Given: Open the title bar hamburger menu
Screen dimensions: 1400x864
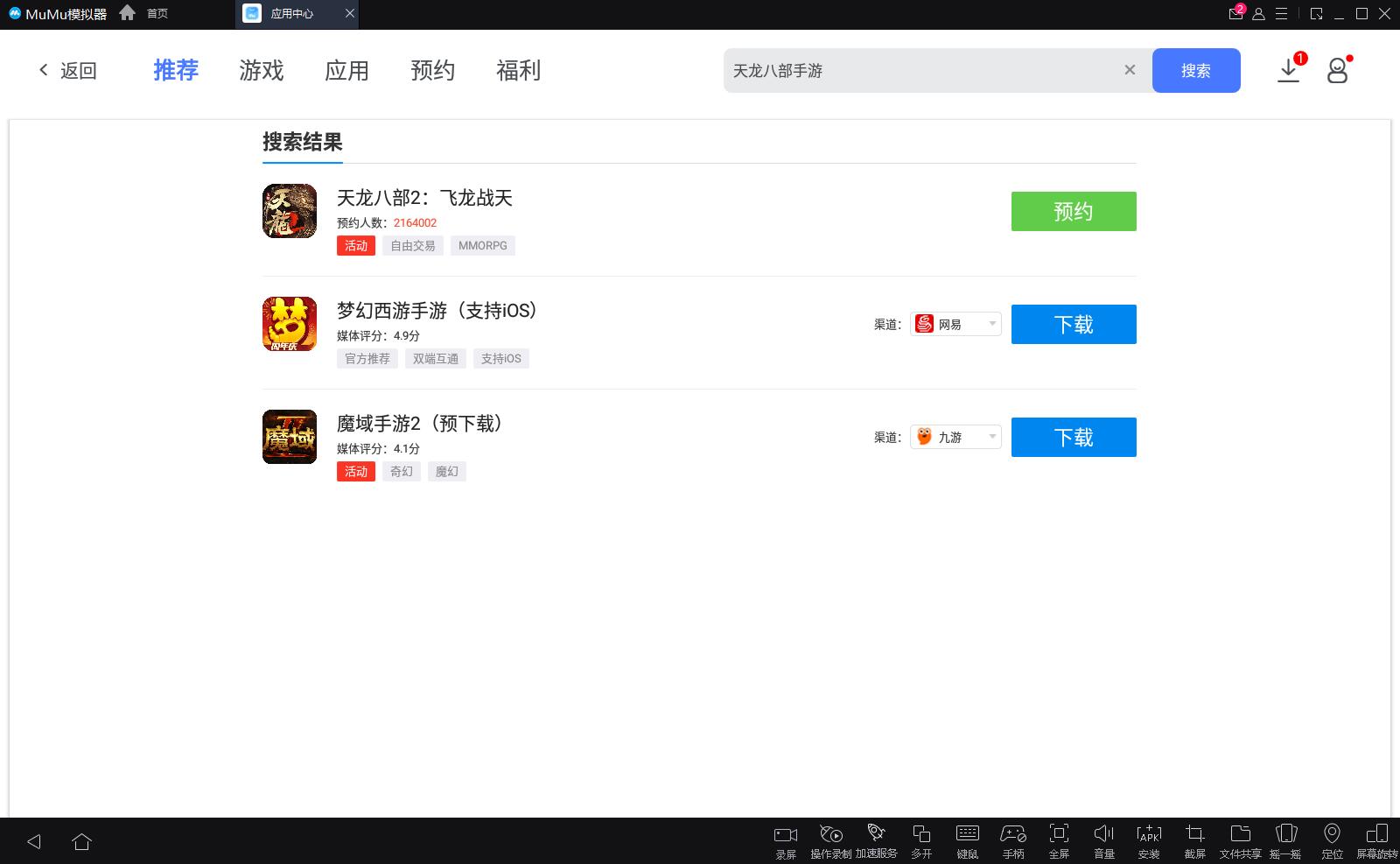Looking at the screenshot, I should click(1281, 14).
